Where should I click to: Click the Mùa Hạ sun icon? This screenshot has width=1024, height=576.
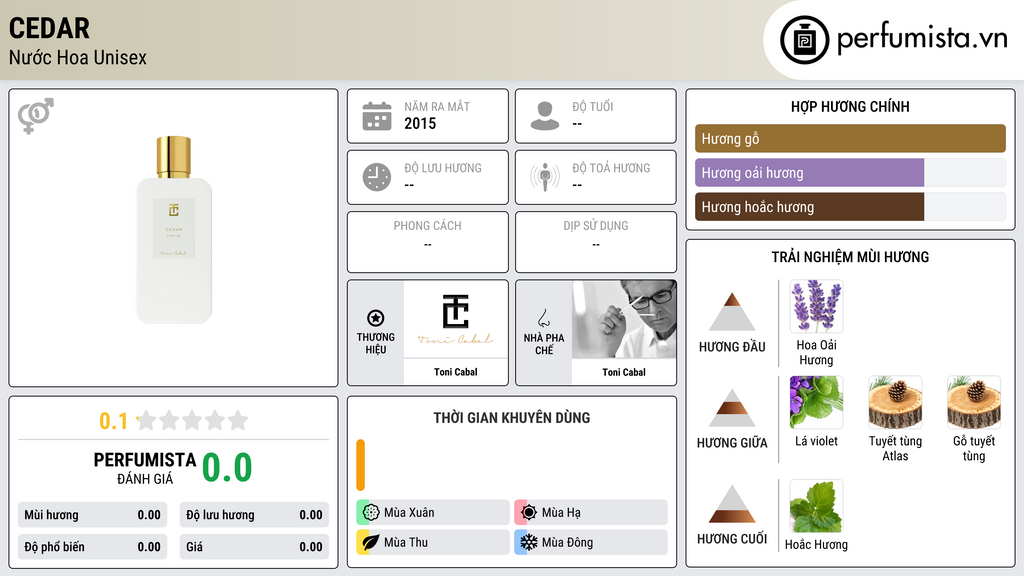click(x=529, y=512)
